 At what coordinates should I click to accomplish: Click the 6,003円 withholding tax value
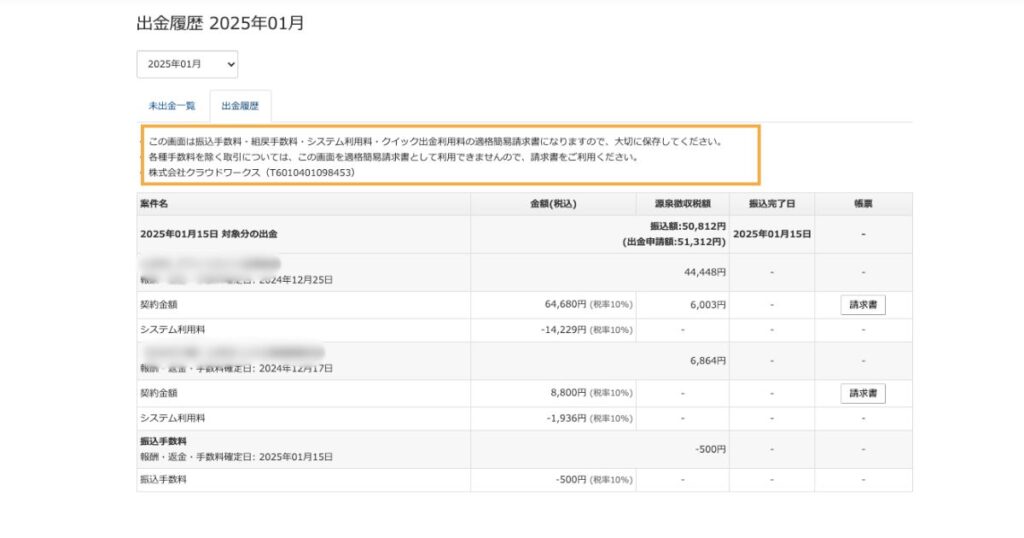708,305
